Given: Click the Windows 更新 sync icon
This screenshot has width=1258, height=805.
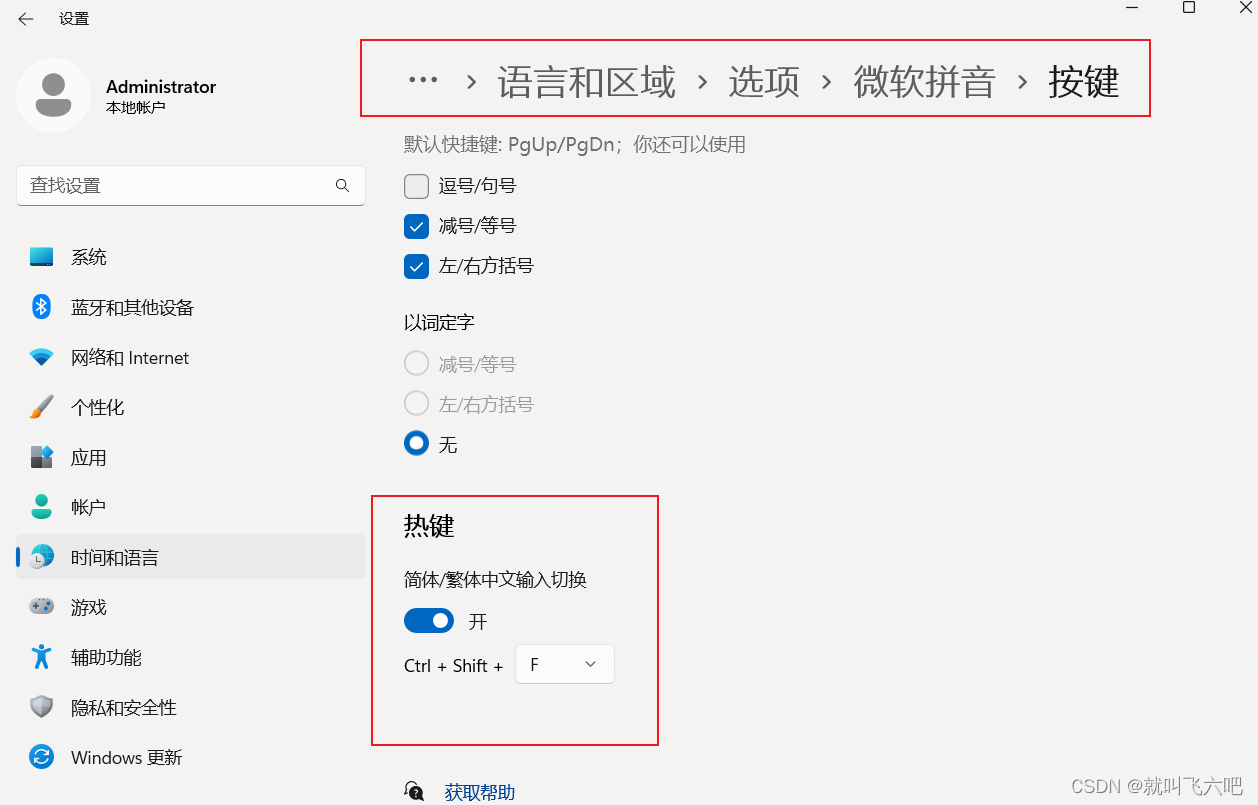Looking at the screenshot, I should pyautogui.click(x=41, y=757).
